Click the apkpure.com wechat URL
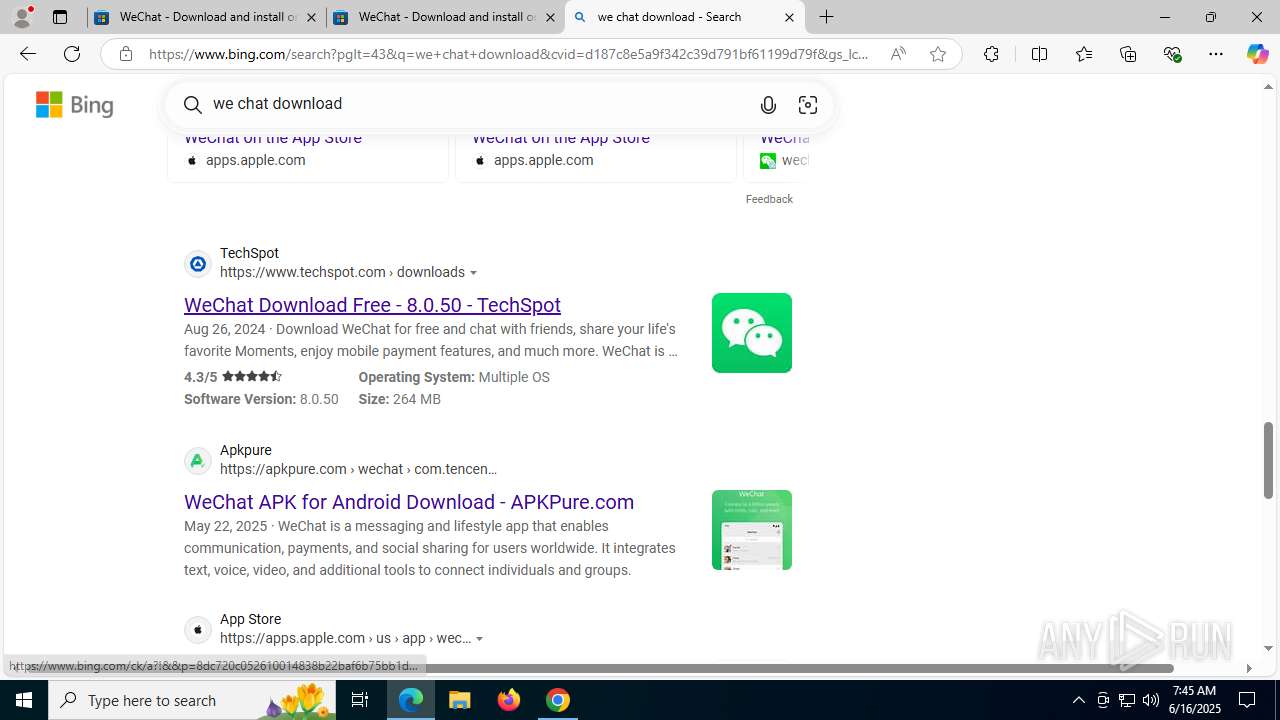Viewport: 1280px width, 720px height. (x=358, y=469)
